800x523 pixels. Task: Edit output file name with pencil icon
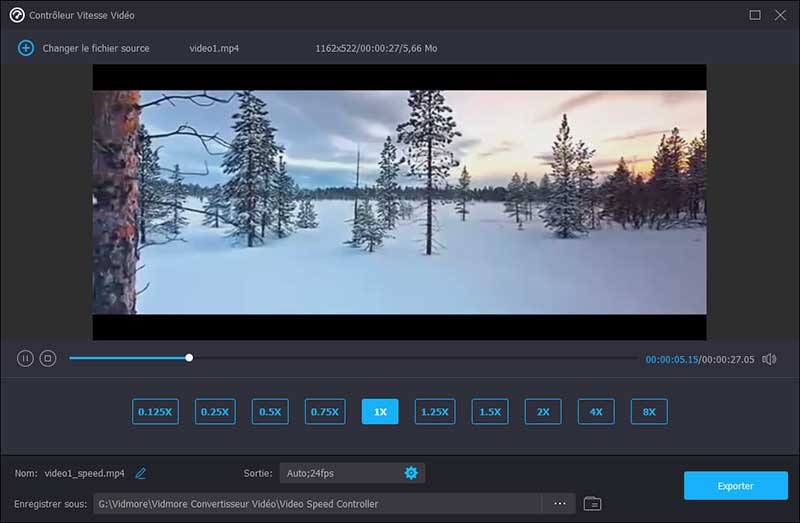(x=141, y=473)
